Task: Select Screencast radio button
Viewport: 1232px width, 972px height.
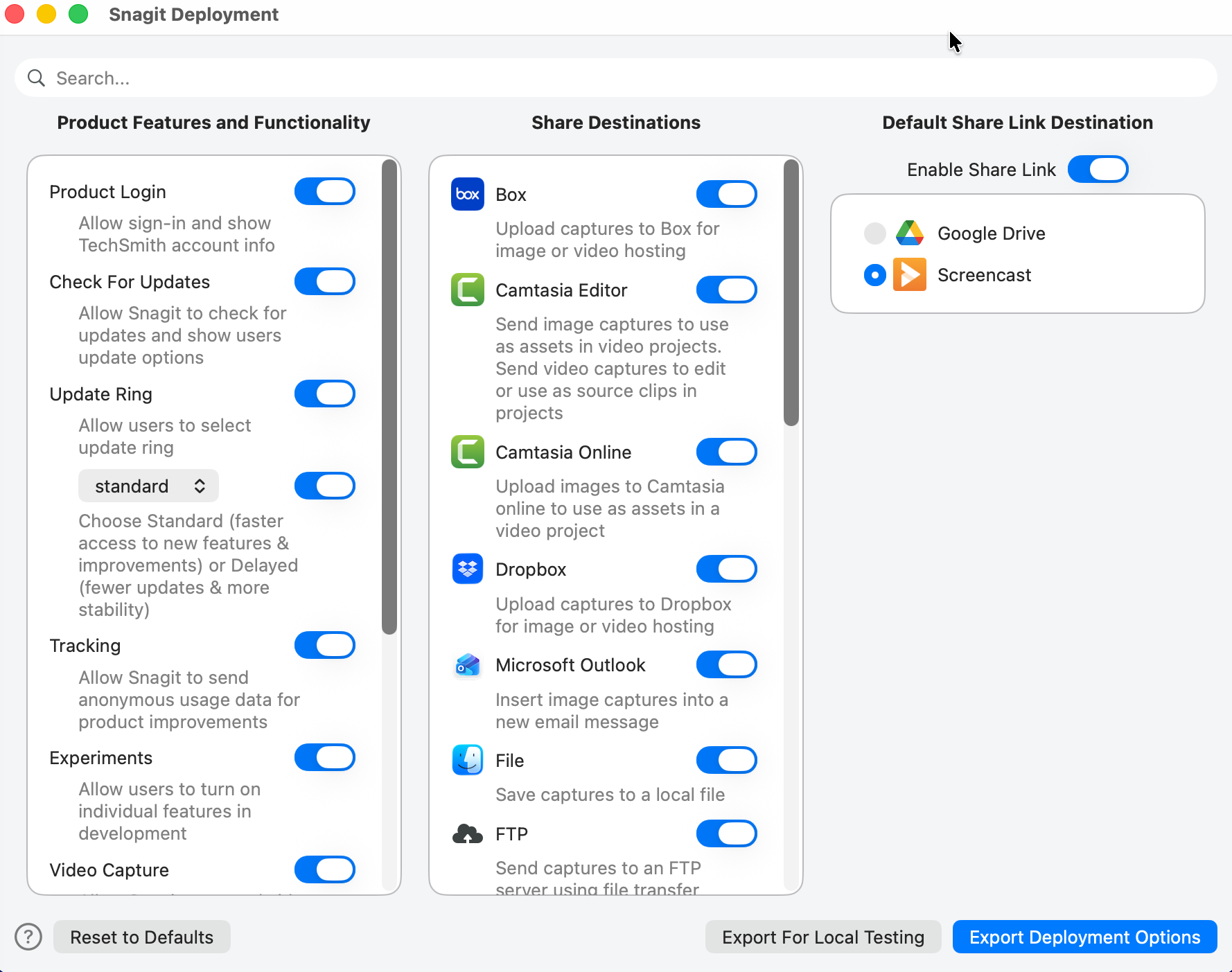Action: [875, 275]
